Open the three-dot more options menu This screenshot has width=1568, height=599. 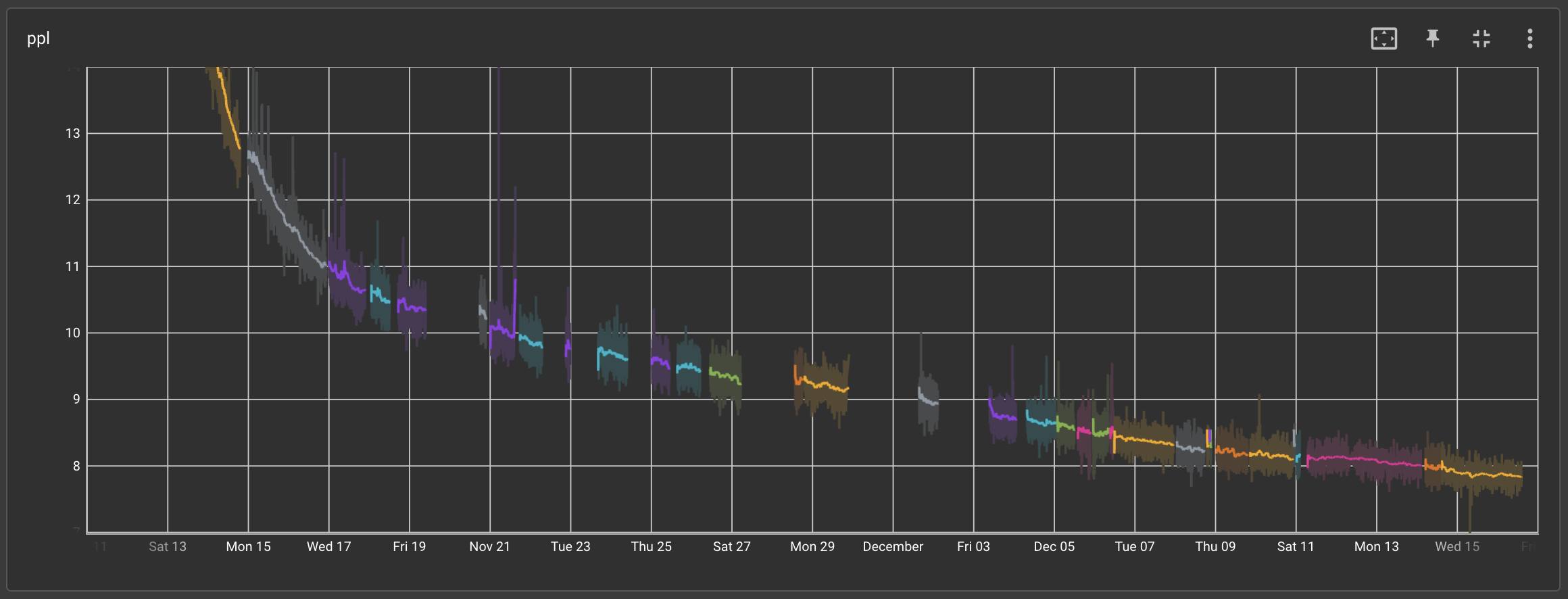[x=1529, y=39]
